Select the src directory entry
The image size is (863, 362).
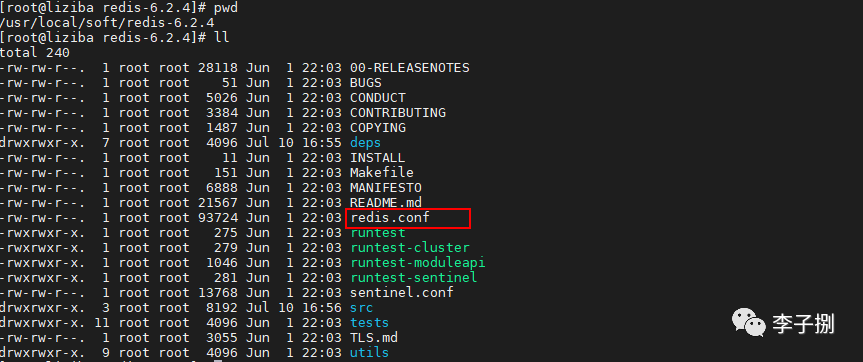point(362,308)
